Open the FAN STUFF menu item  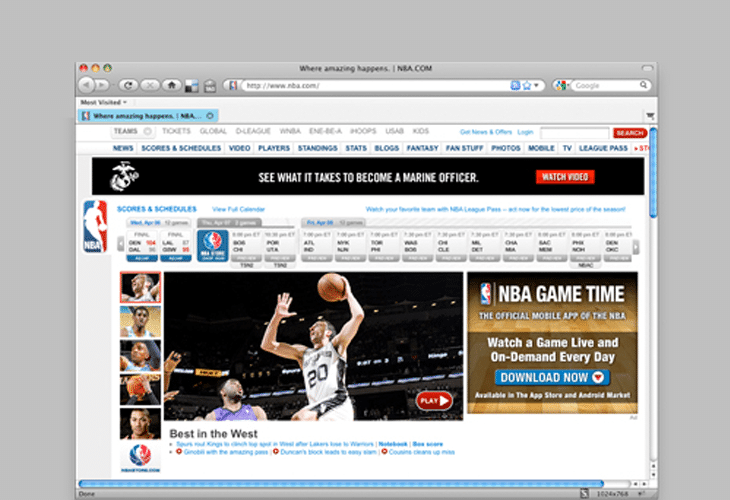(x=465, y=148)
